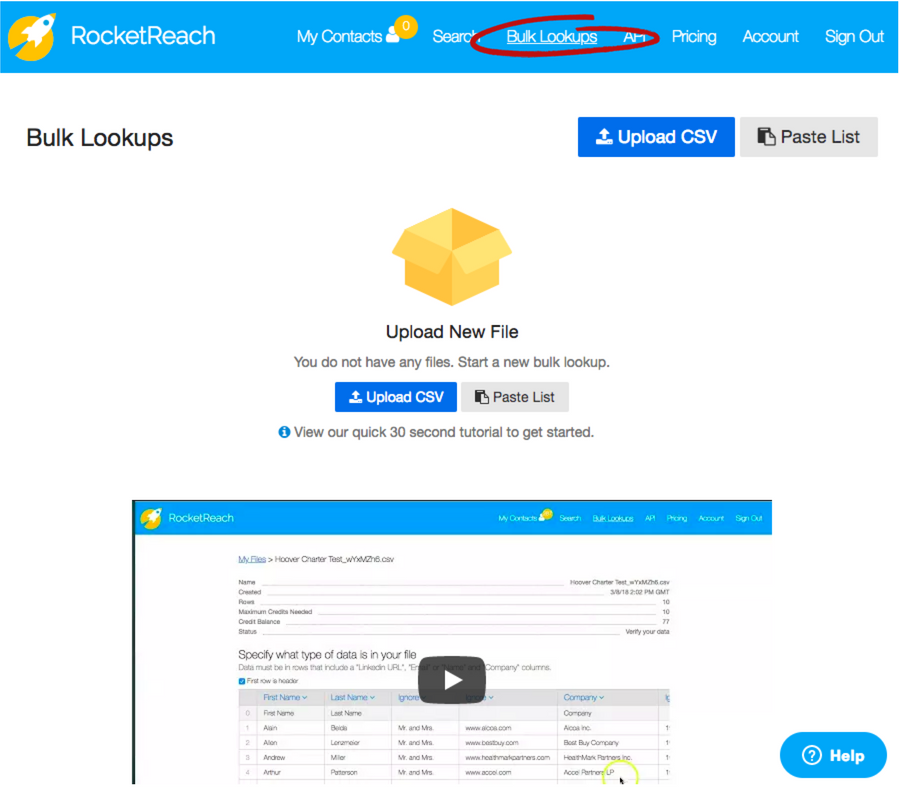The image size is (900, 791).
Task: Click the RocketReach rocket logo
Action: [32, 36]
